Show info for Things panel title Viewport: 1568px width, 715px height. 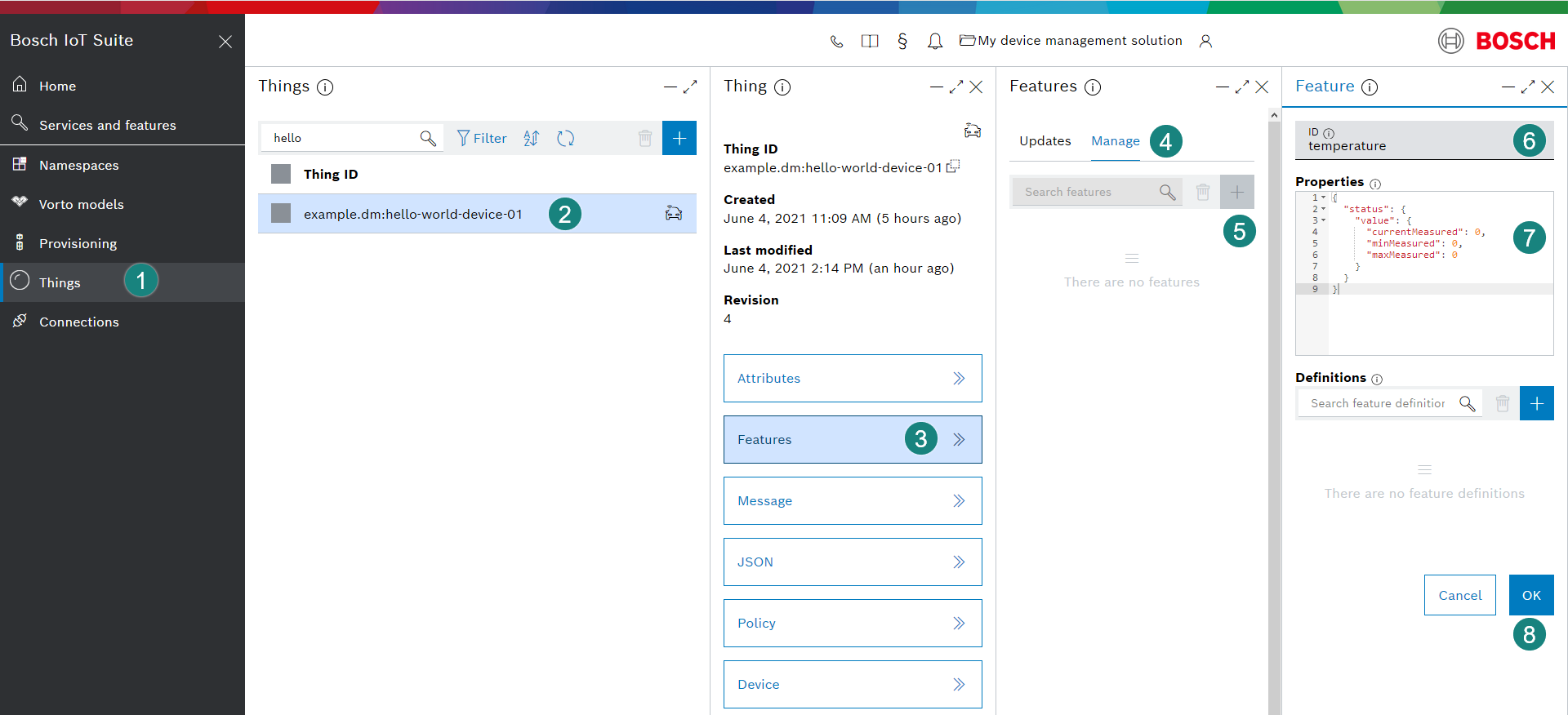(325, 87)
